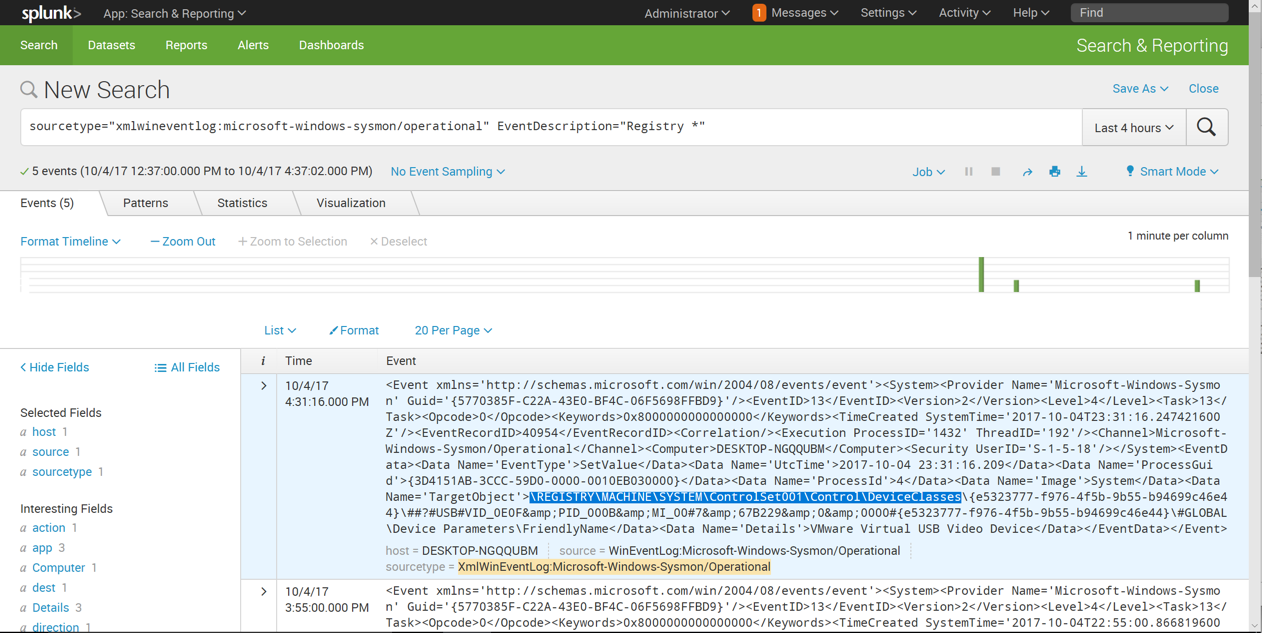1262x633 pixels.
Task: Go to Dashboards
Action: (331, 45)
